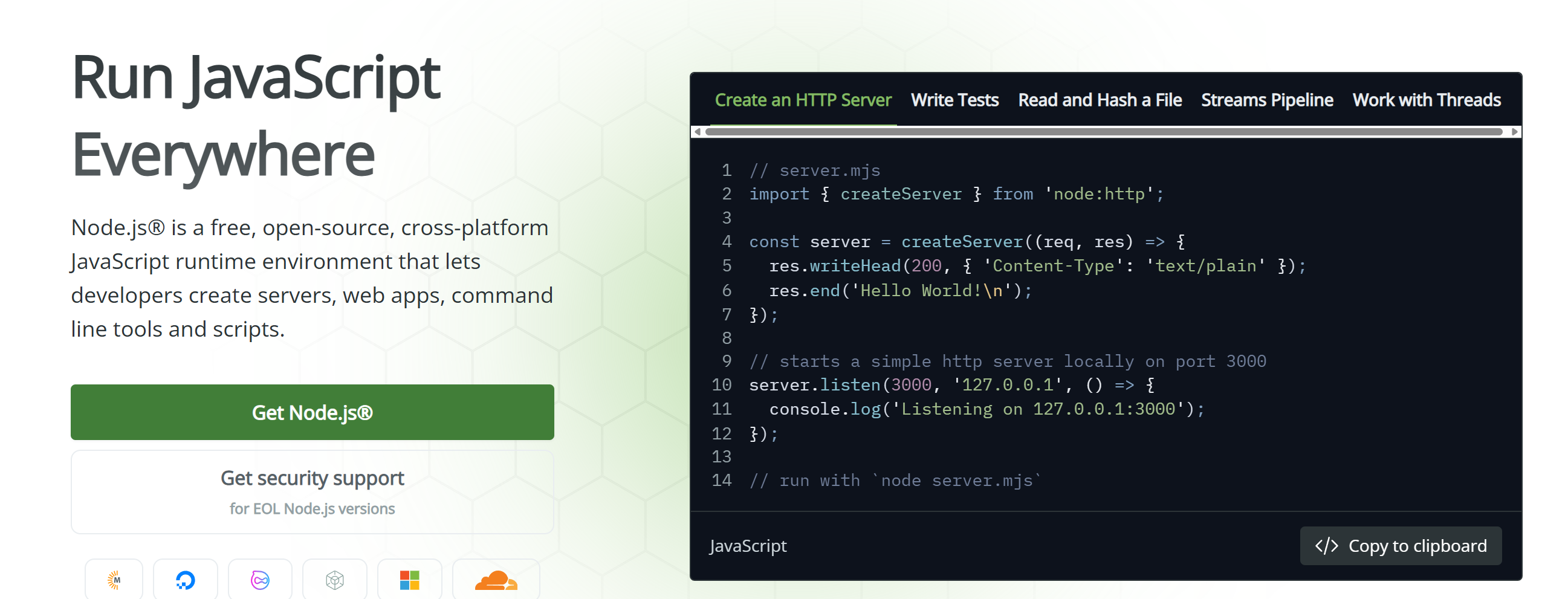Switch to the Write Tests tab
Image resolution: width=1568 pixels, height=599 pixels.
(954, 100)
